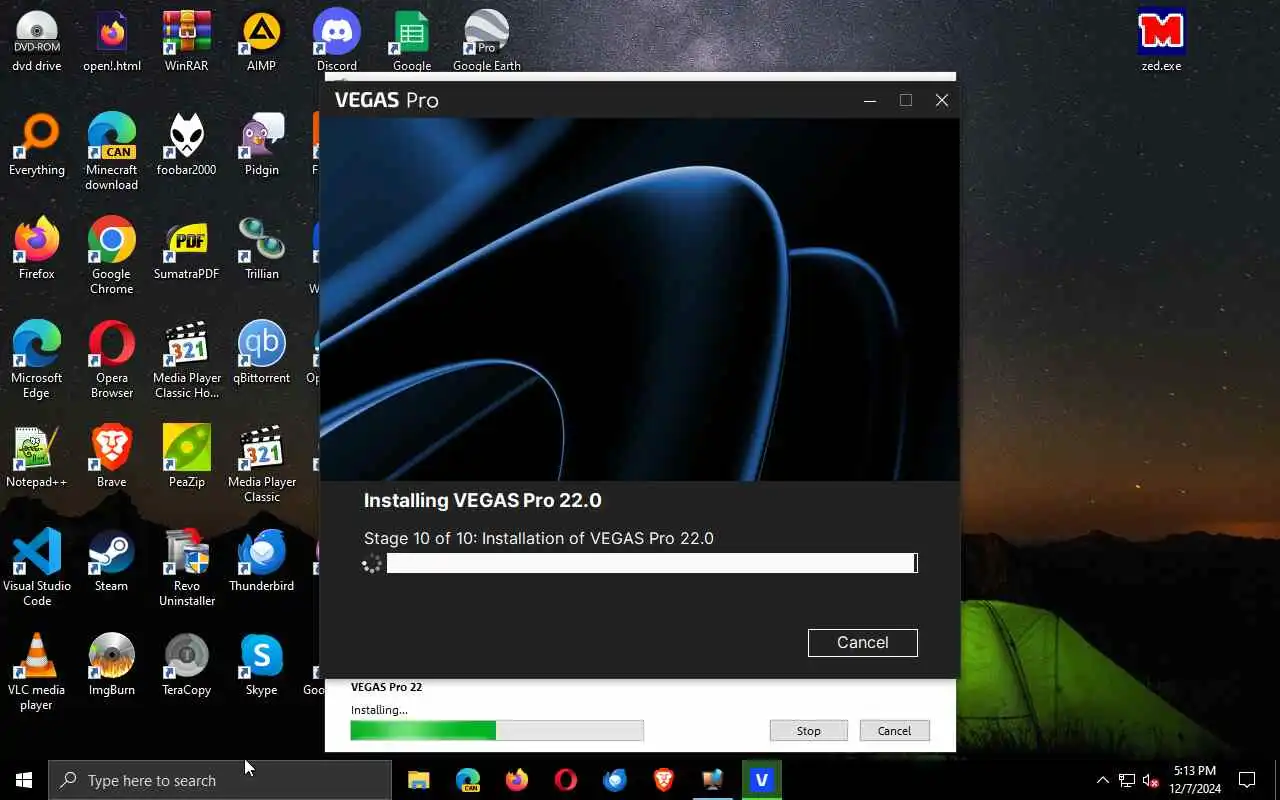Click the Installing VEGAS Pro 22.0 heading
1280x800 pixels.
click(482, 500)
